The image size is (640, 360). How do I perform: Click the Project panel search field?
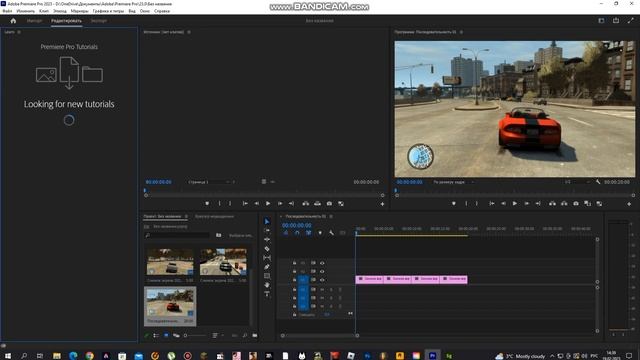pyautogui.click(x=178, y=235)
